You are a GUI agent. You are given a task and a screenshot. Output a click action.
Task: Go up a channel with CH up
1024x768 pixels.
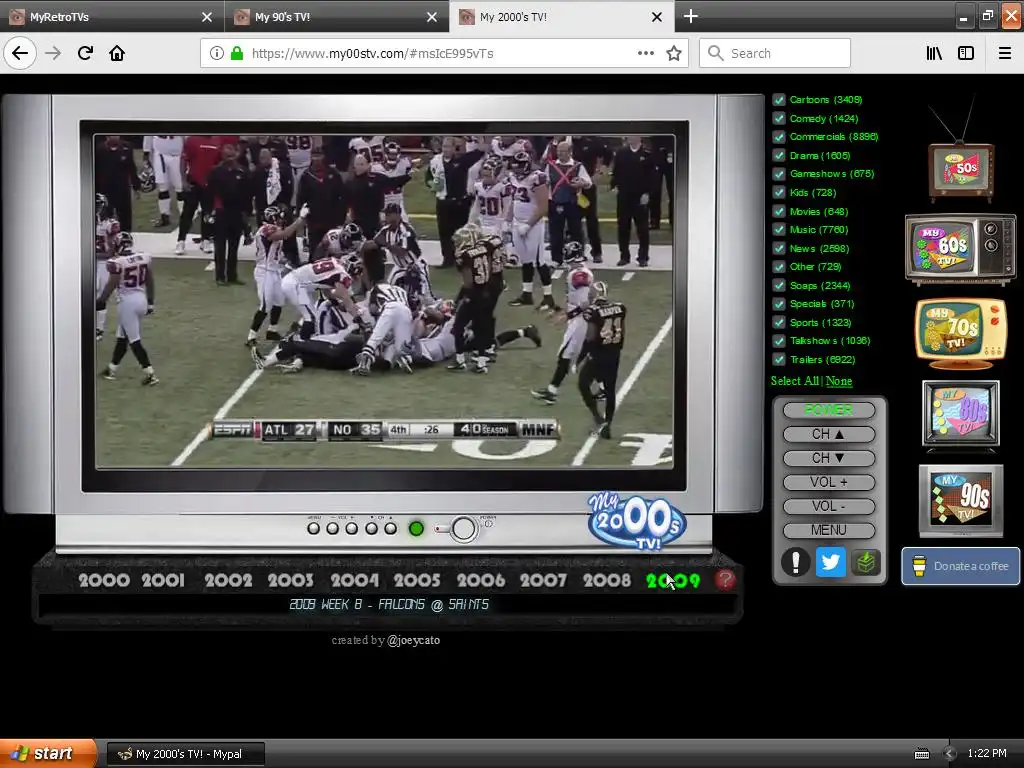point(829,434)
